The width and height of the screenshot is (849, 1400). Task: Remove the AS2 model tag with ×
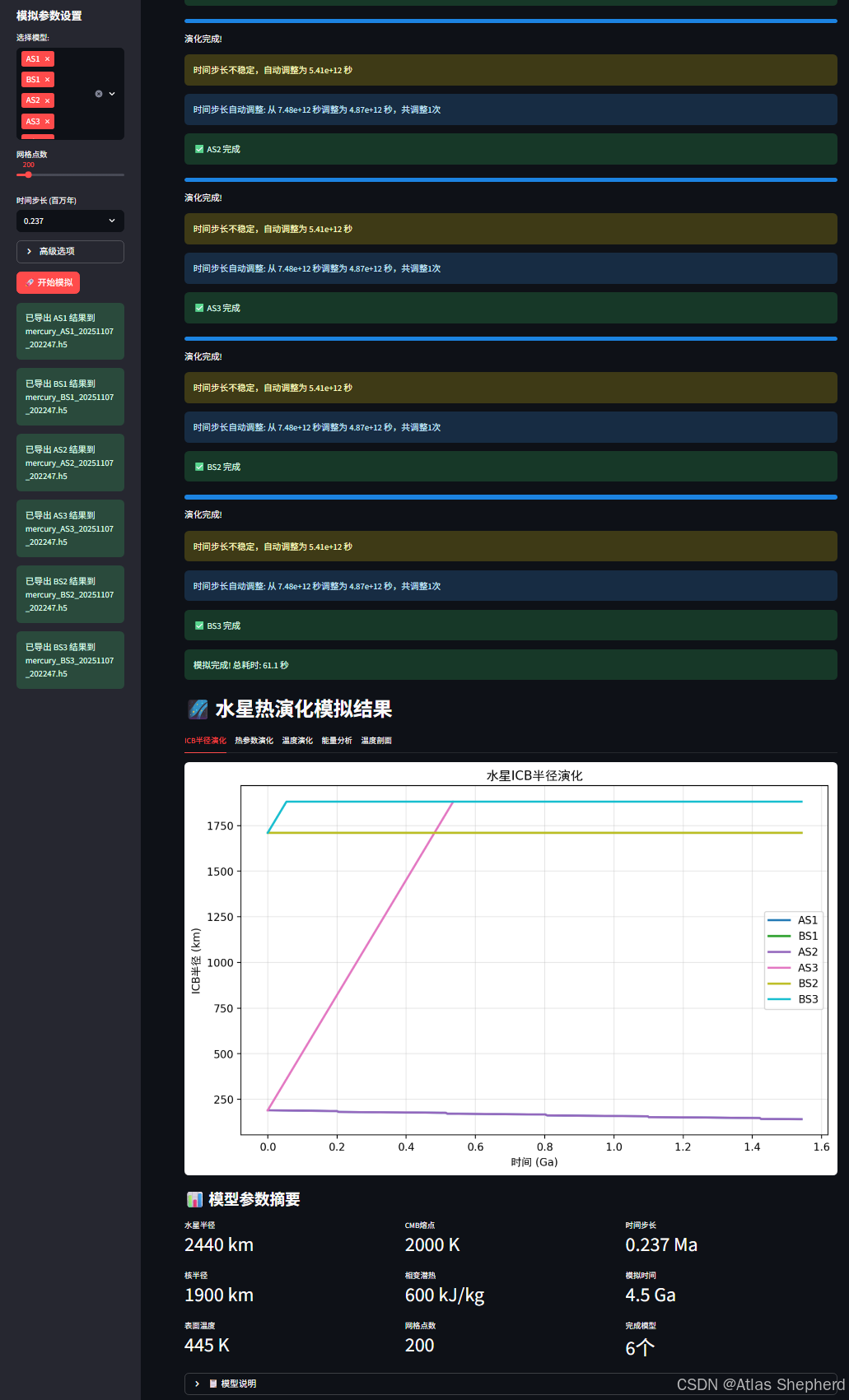pyautogui.click(x=47, y=100)
